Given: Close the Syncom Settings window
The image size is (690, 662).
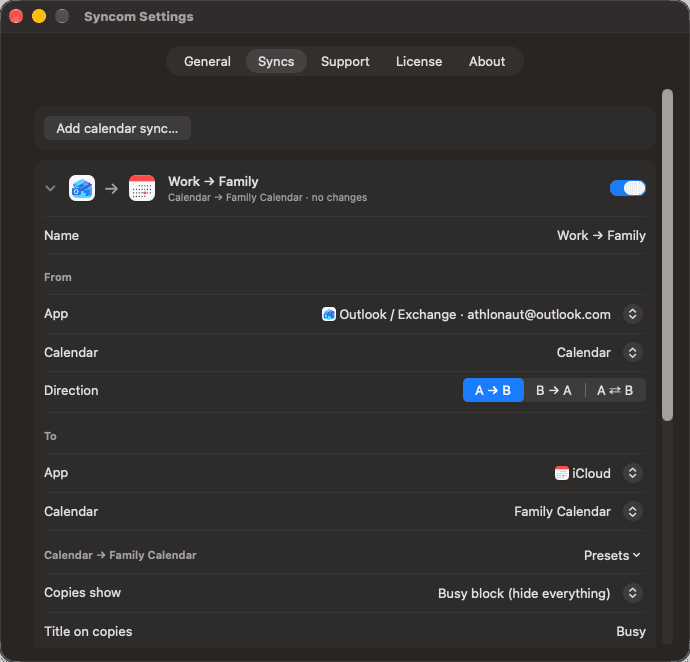Looking at the screenshot, I should pos(16,16).
